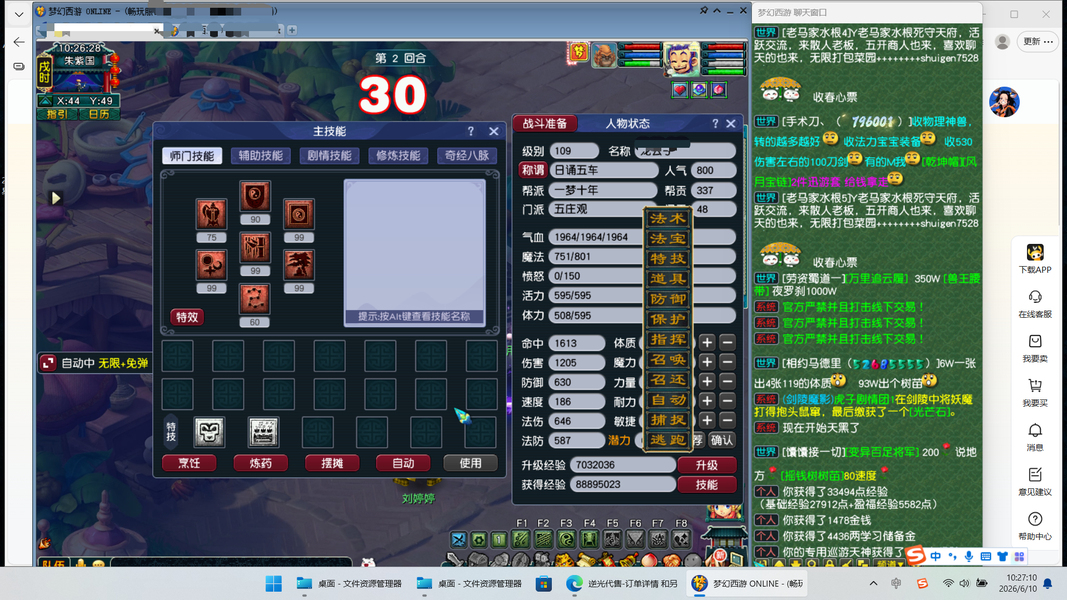Open 在线客服 customer service
The width and height of the screenshot is (1067, 600).
click(1035, 304)
